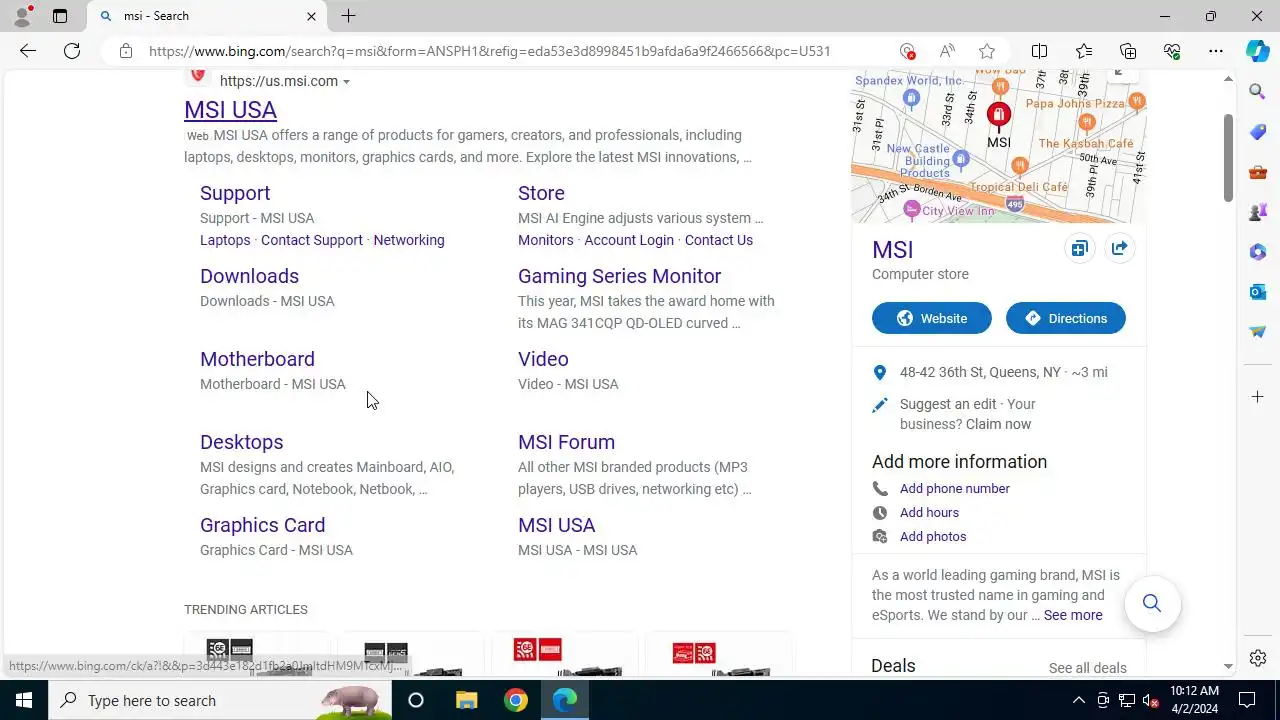
Task: Click the floating blue search magnifier button
Action: (1152, 603)
